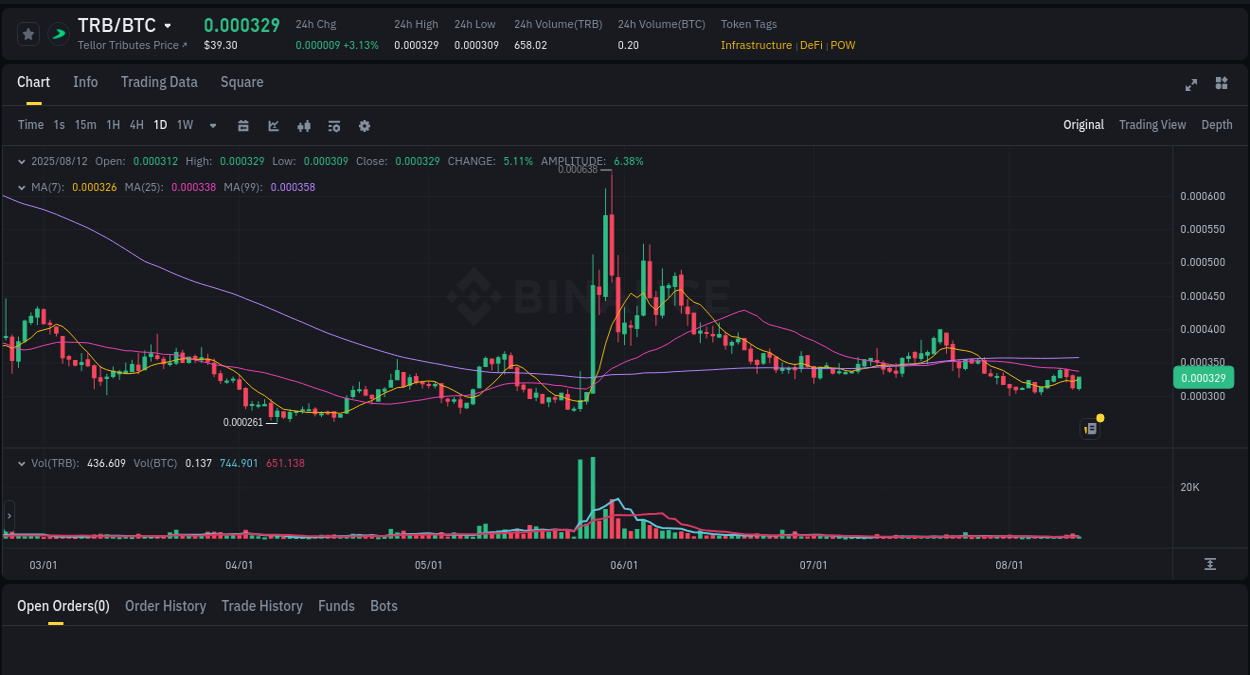
Task: Open the Order History tab
Action: point(165,606)
